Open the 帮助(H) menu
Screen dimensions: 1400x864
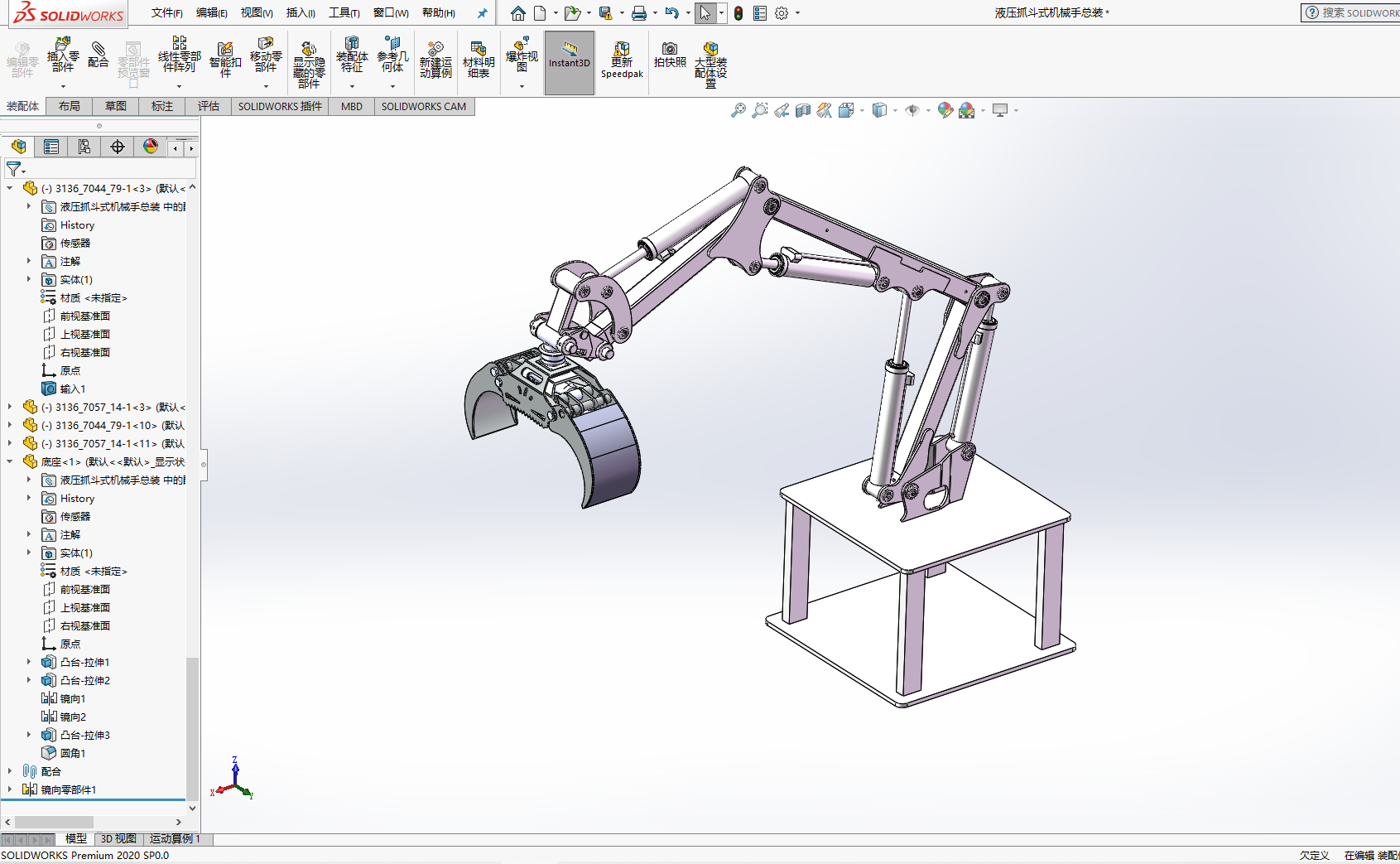tap(438, 13)
